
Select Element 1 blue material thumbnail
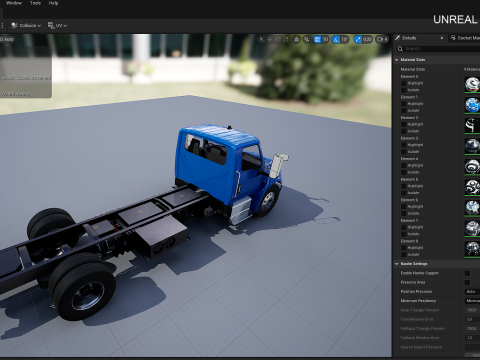click(472, 105)
